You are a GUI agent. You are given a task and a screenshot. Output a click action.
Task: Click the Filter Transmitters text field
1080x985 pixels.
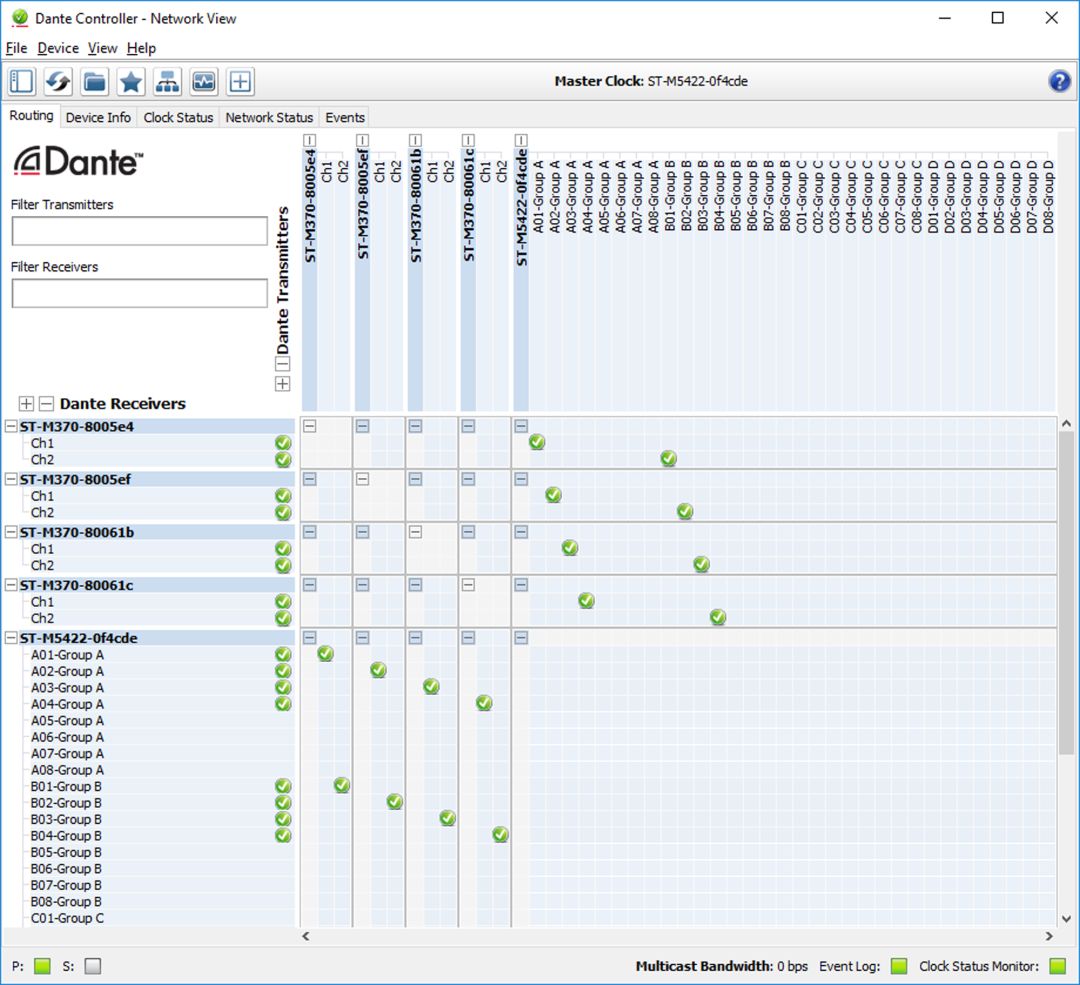click(140, 231)
